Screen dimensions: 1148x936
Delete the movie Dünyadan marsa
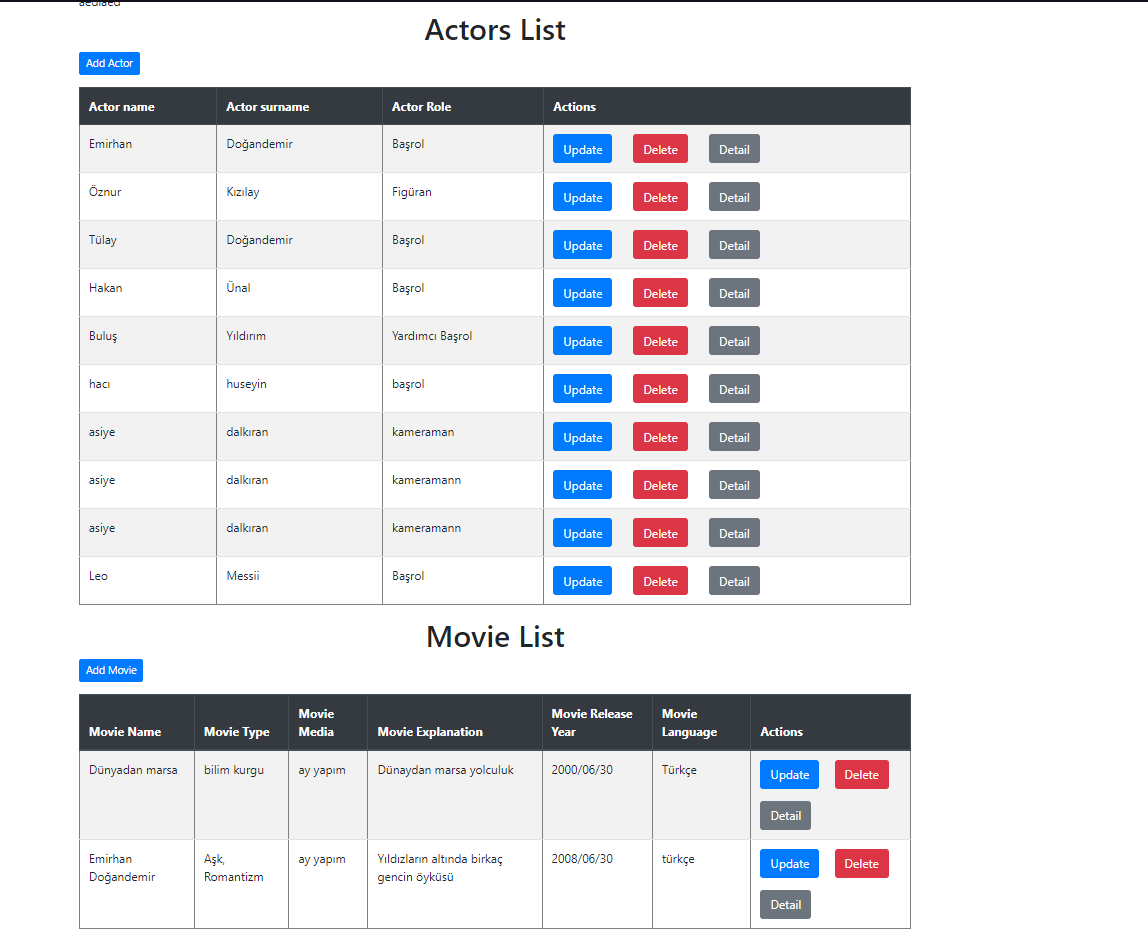pos(861,774)
